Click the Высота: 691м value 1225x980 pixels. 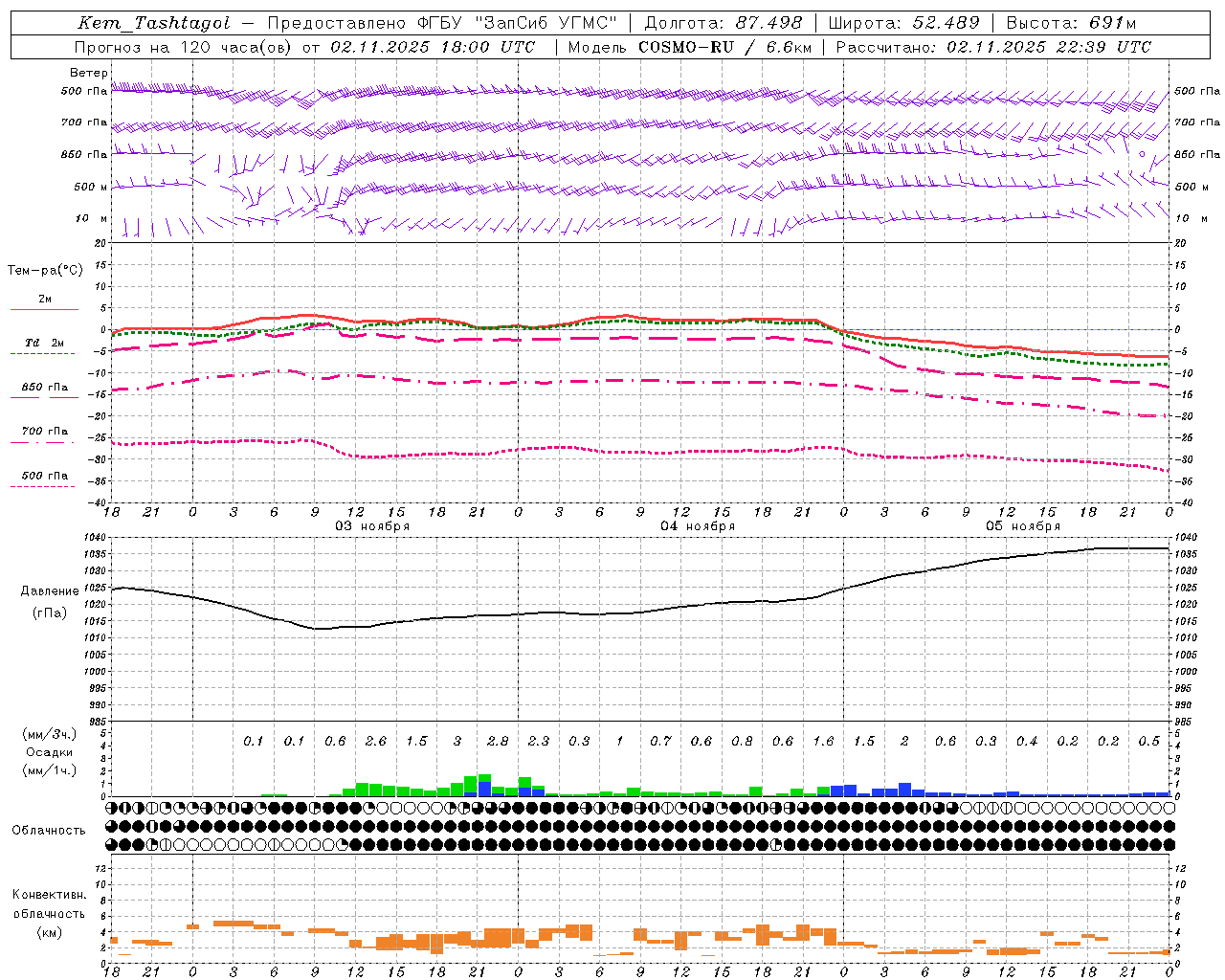point(1071,23)
